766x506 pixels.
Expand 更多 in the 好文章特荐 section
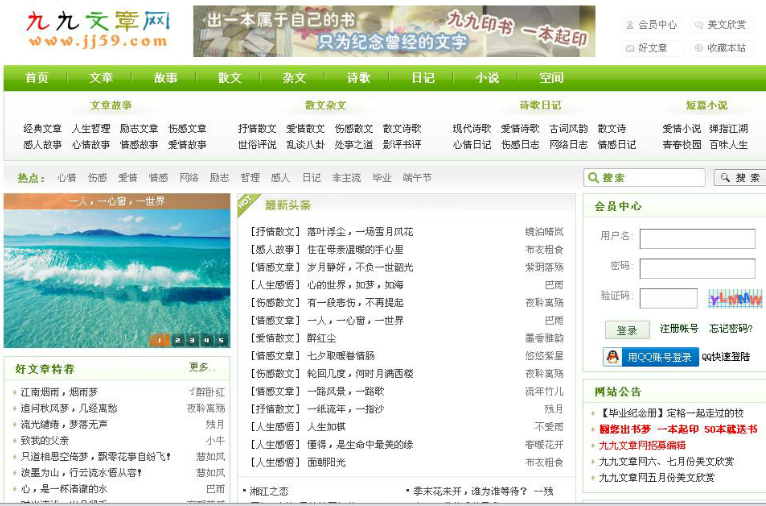(x=201, y=368)
